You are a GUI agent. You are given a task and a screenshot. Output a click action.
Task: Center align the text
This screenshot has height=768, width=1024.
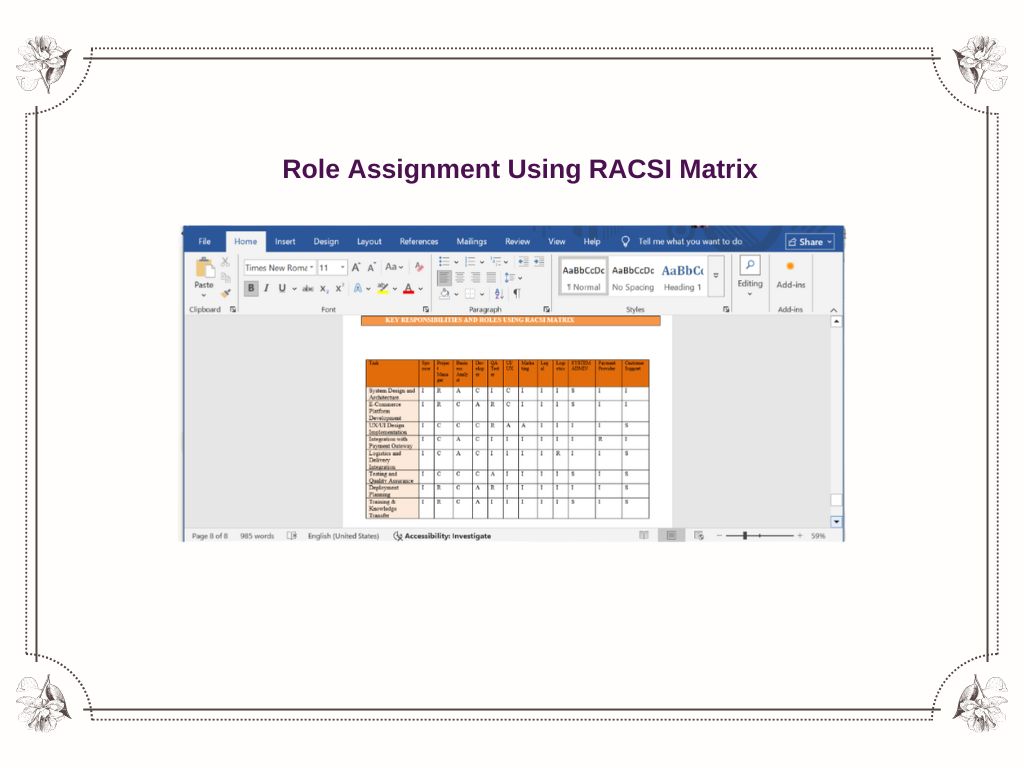click(460, 278)
